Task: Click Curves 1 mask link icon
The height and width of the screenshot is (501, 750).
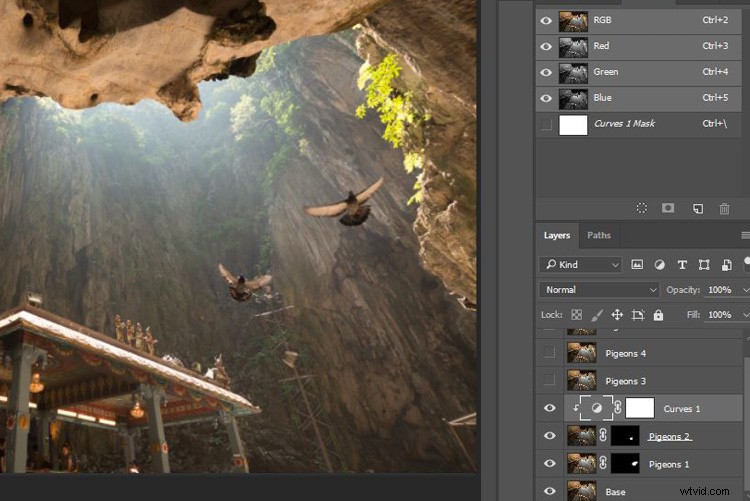Action: point(618,408)
